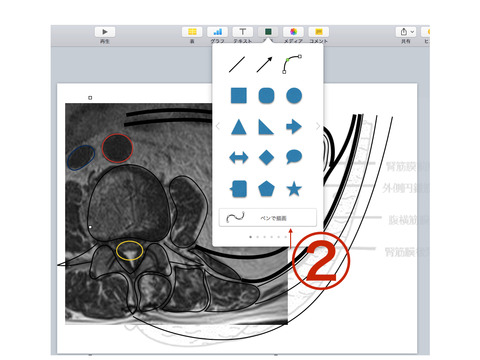The image size is (480, 360).
Task: Insert the callout square shape
Action: pos(239,189)
